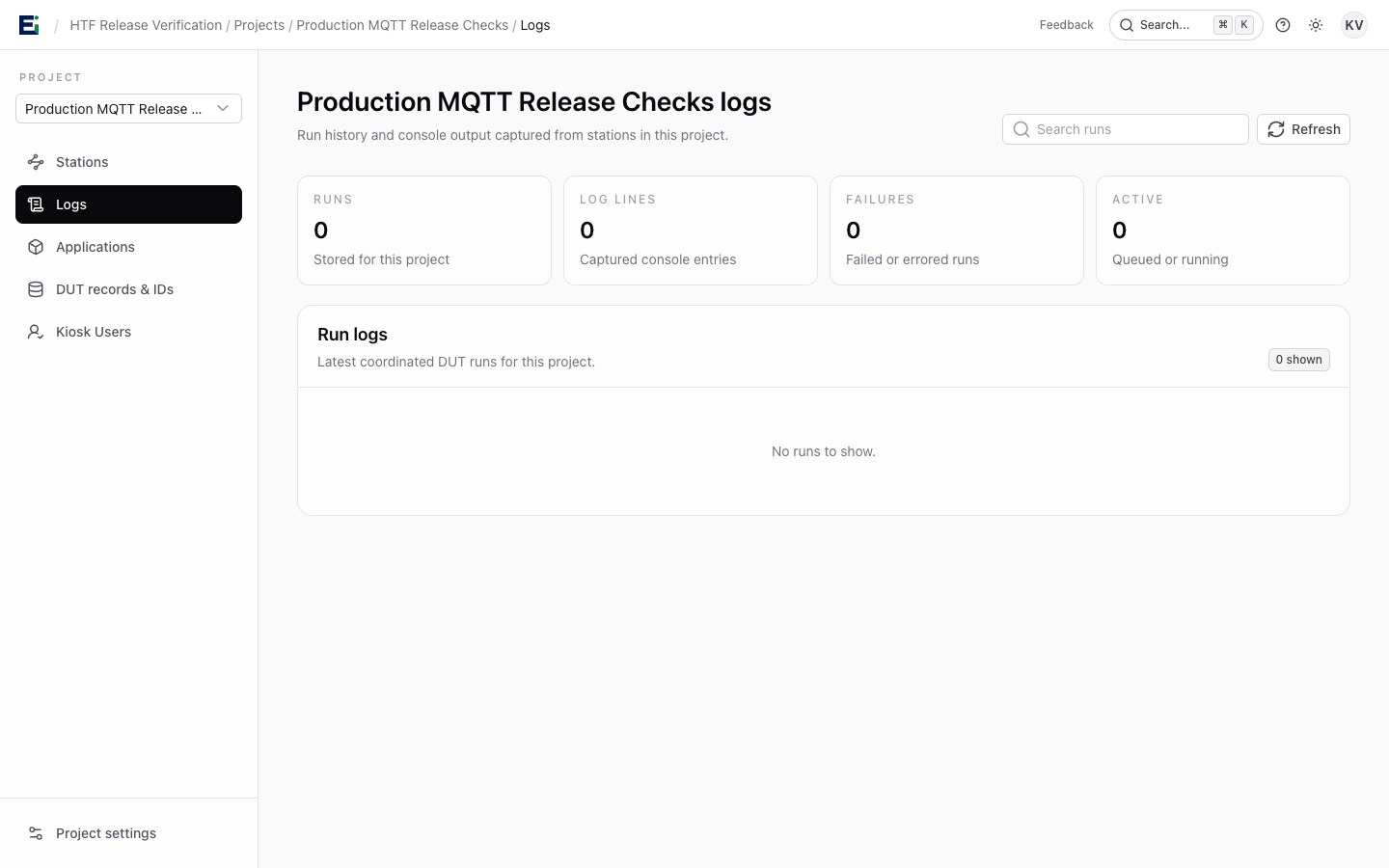Click the LOG LINES stat card
The width and height of the screenshot is (1389, 868).
point(691,231)
